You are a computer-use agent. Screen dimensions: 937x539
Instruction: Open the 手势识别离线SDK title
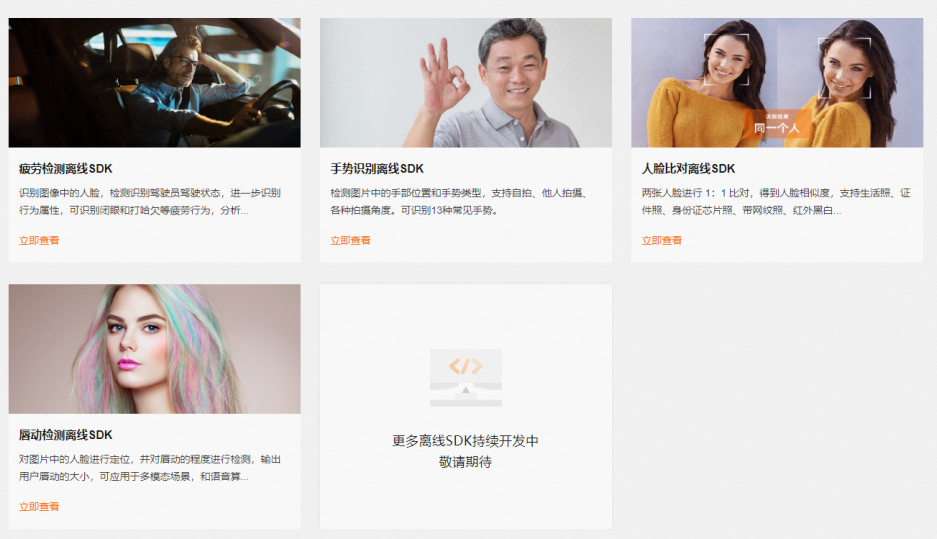[x=377, y=169]
